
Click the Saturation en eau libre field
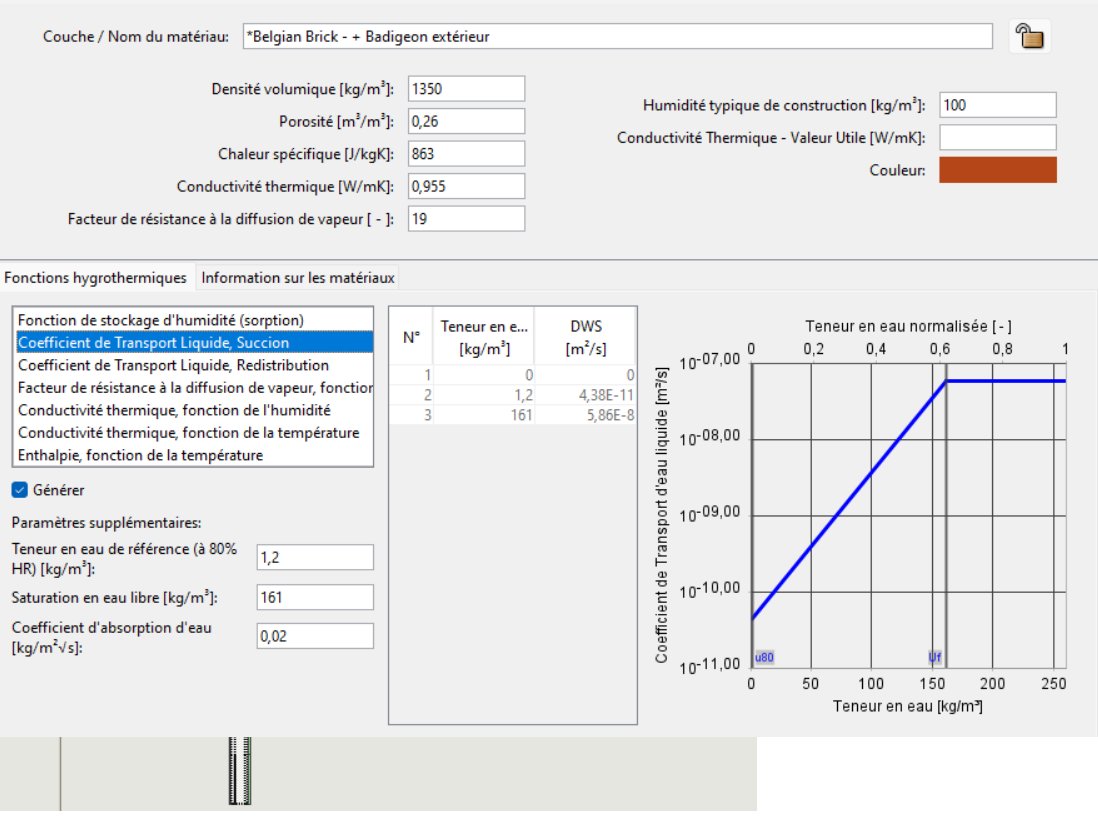point(315,598)
